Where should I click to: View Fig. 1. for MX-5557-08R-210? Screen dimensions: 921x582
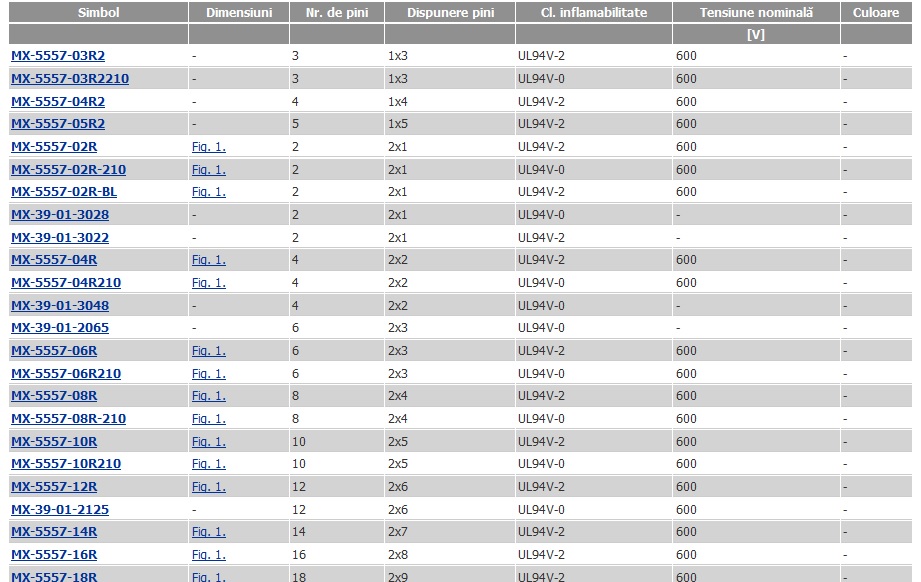click(209, 419)
